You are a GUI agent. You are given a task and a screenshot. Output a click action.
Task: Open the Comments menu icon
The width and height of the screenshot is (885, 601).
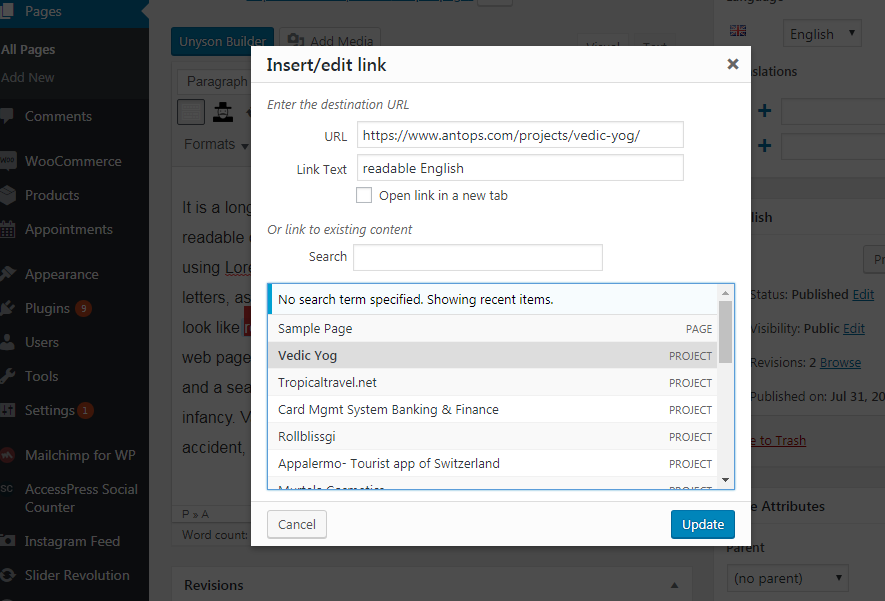click(x=7, y=116)
